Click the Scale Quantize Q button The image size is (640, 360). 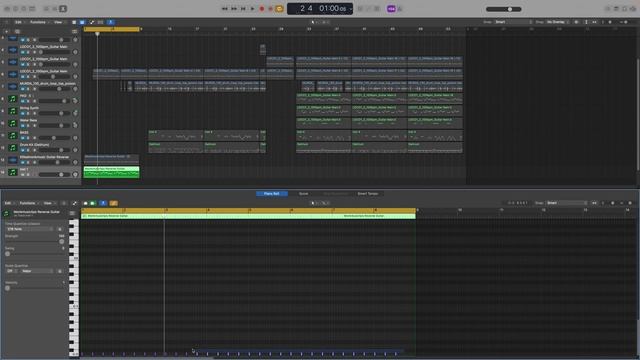coord(60,271)
